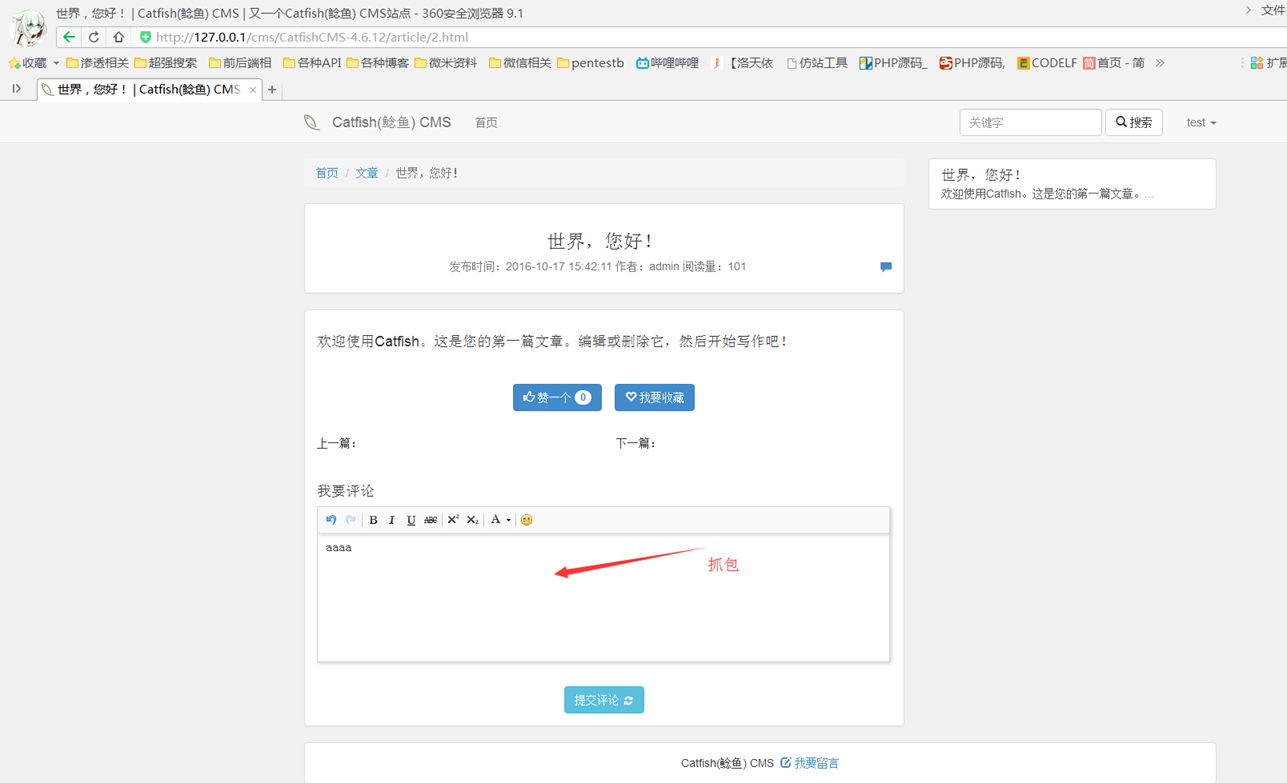Open the 【洛天依 bookmark
The image size is (1287, 783).
point(743,63)
